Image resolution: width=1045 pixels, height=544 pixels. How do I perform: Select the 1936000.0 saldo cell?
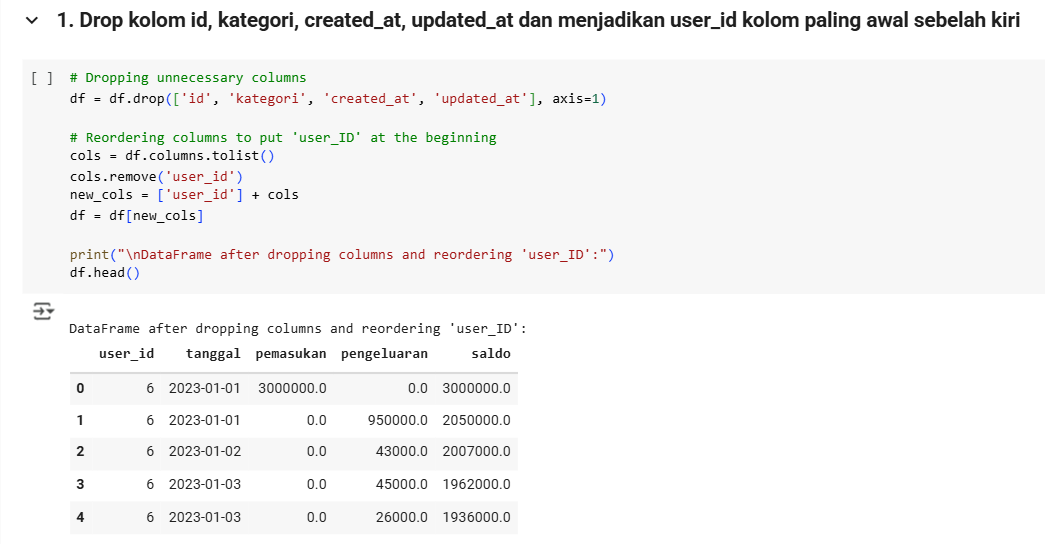[x=476, y=517]
